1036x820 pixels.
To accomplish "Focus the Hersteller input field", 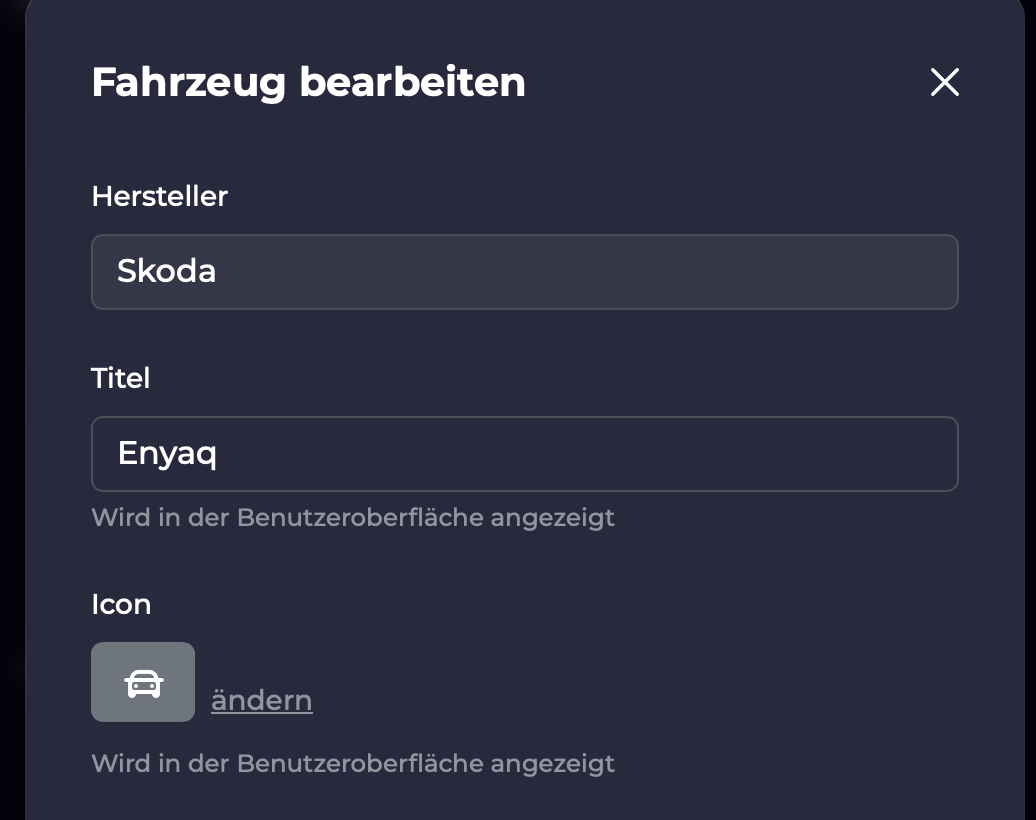I will point(524,272).
